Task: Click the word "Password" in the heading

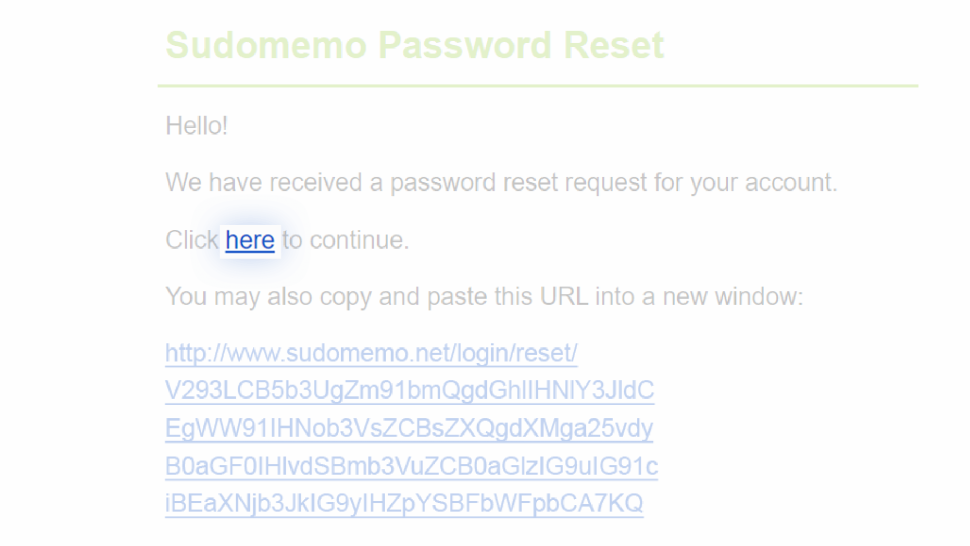Action: coord(465,46)
